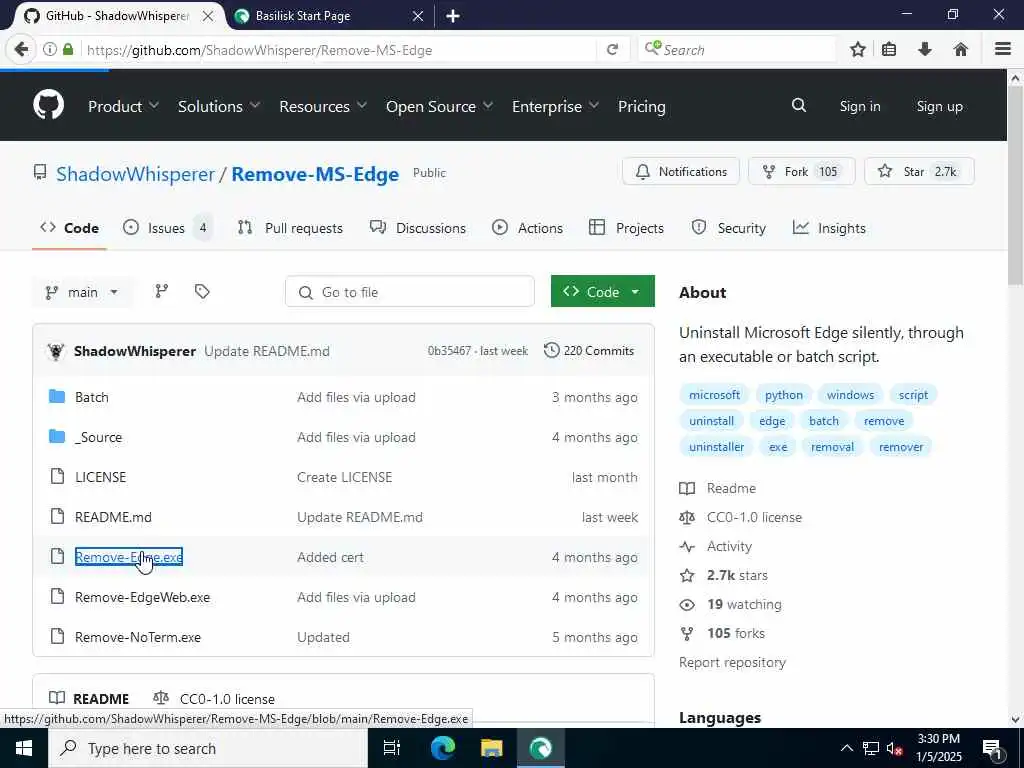Bookmark this page with the star icon
Image resolution: width=1024 pixels, height=768 pixels.
coord(857,50)
